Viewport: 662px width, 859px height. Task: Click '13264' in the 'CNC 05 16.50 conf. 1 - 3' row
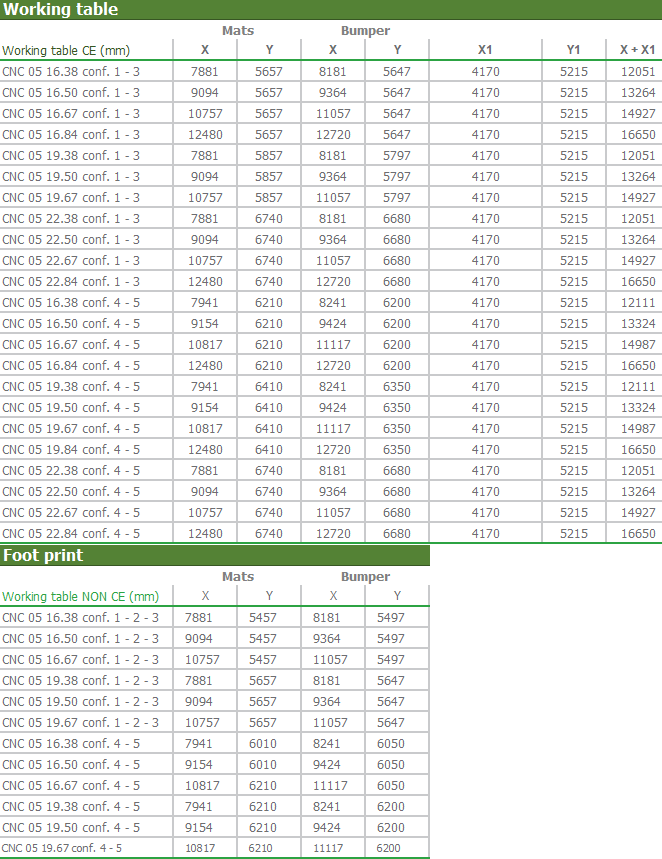(x=638, y=93)
